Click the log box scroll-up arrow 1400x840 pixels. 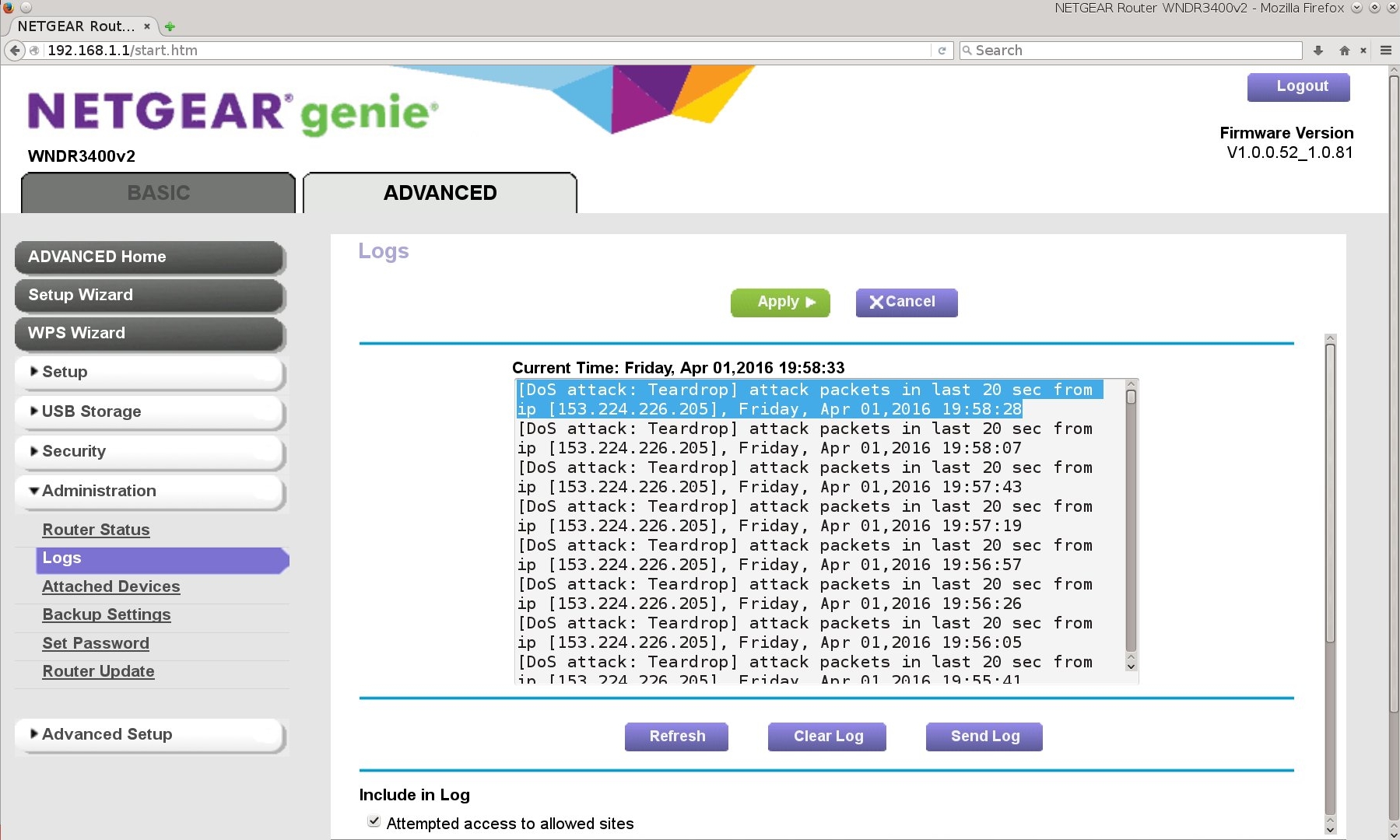(1131, 384)
